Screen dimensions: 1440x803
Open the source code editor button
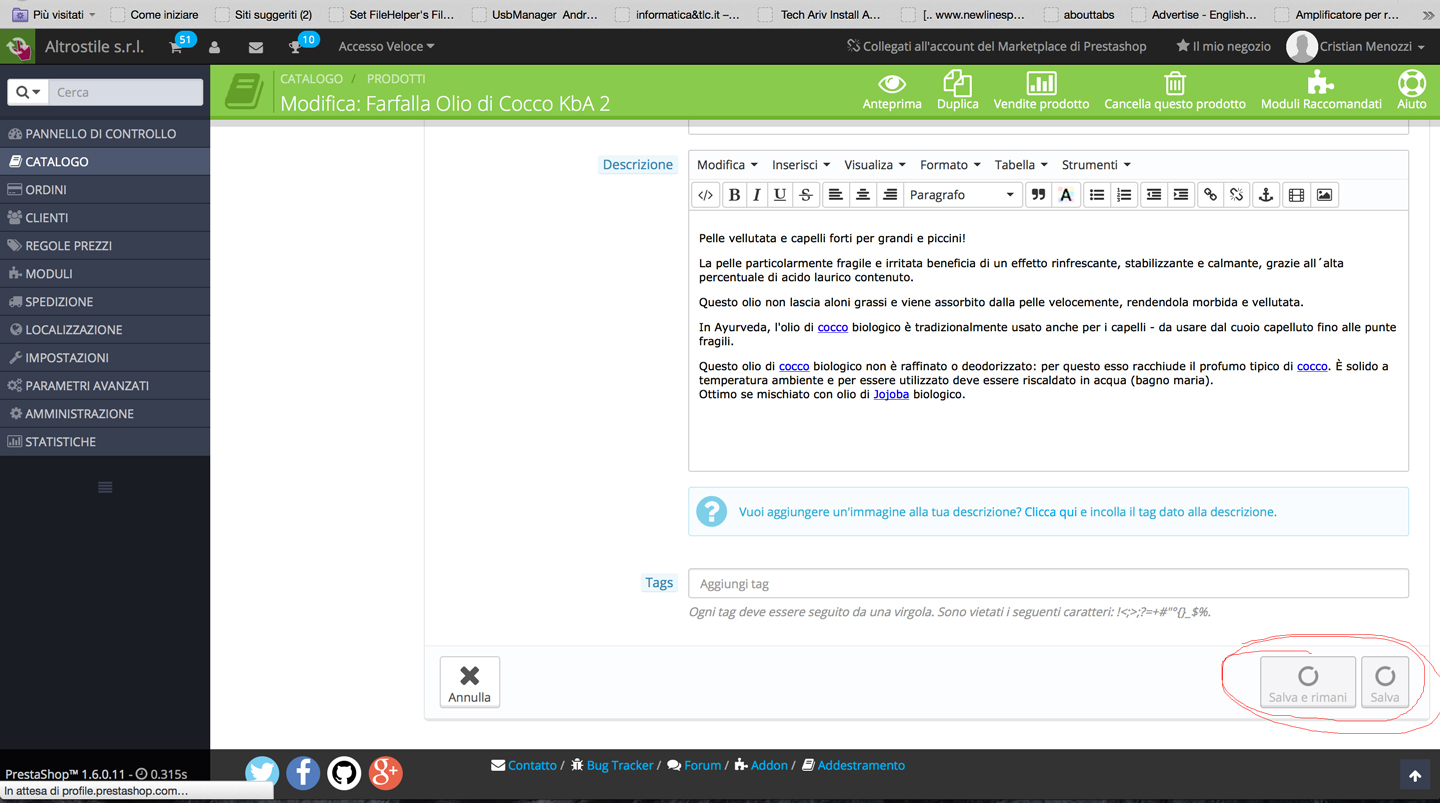tap(705, 195)
